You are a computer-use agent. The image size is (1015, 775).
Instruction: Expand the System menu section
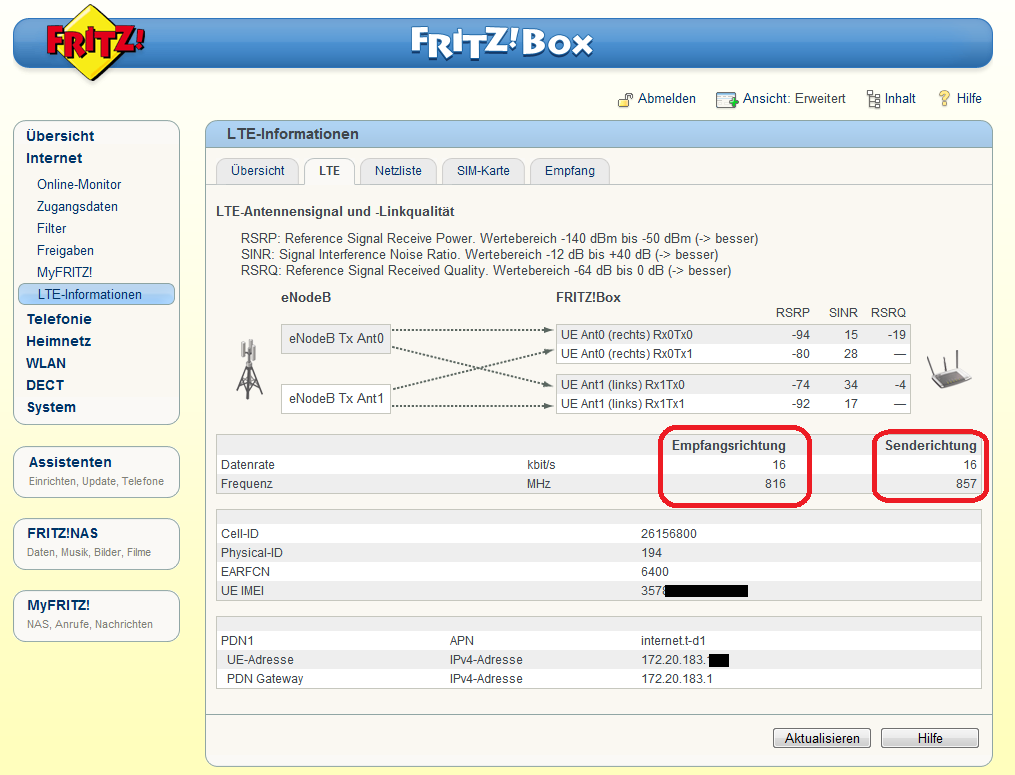click(x=51, y=407)
